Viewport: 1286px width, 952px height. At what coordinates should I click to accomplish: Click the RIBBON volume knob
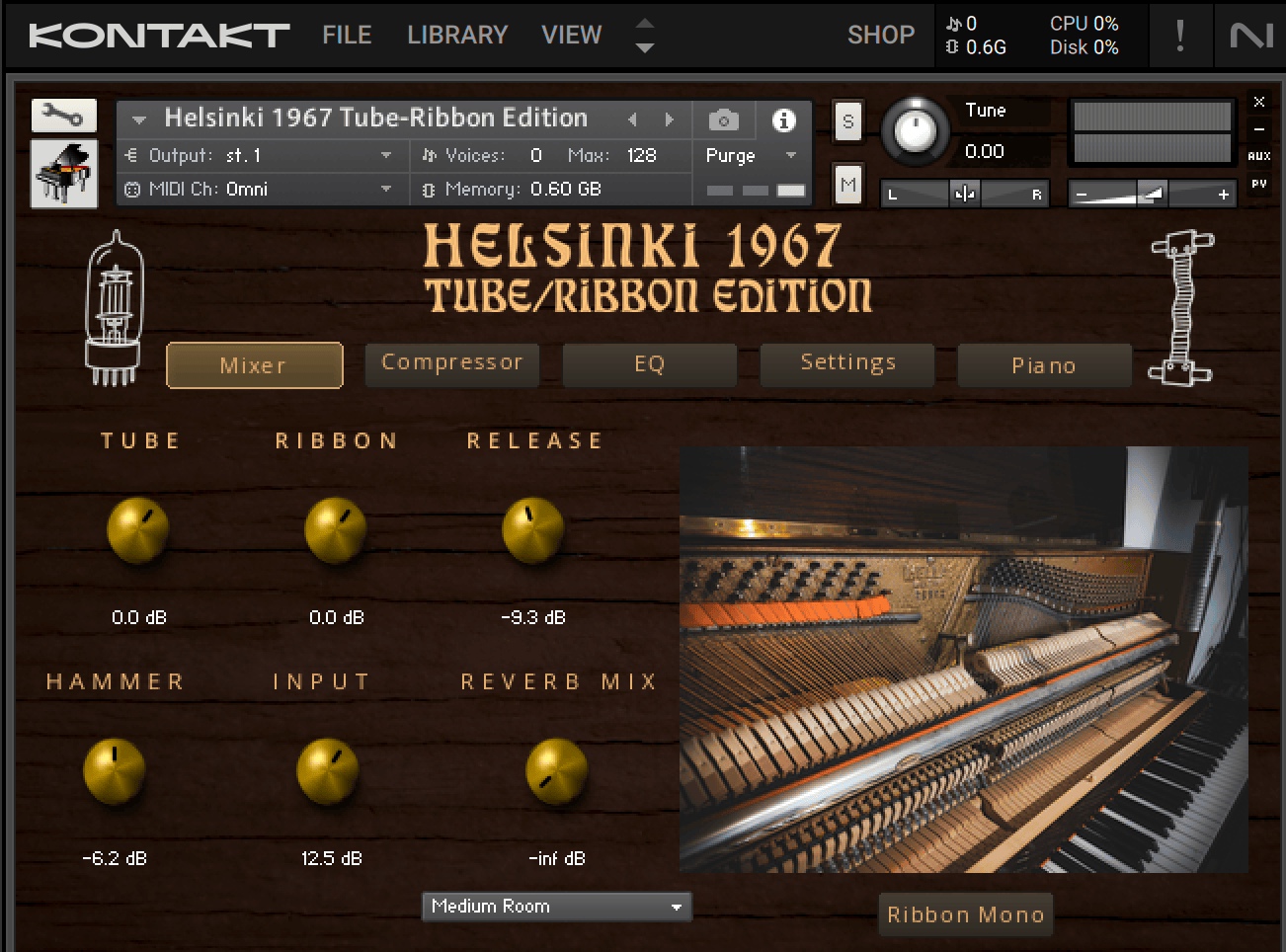click(336, 530)
